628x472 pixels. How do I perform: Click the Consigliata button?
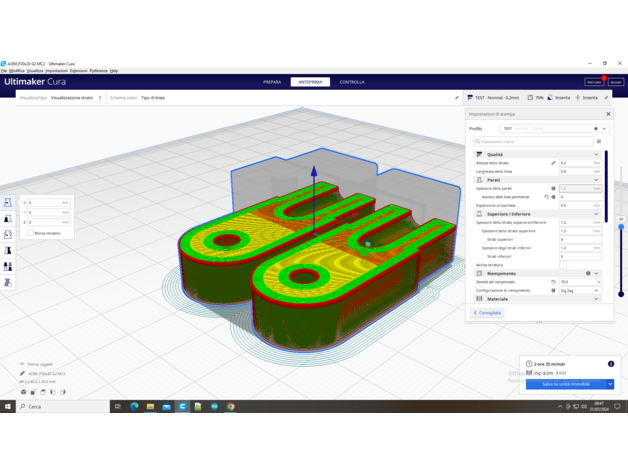(488, 313)
